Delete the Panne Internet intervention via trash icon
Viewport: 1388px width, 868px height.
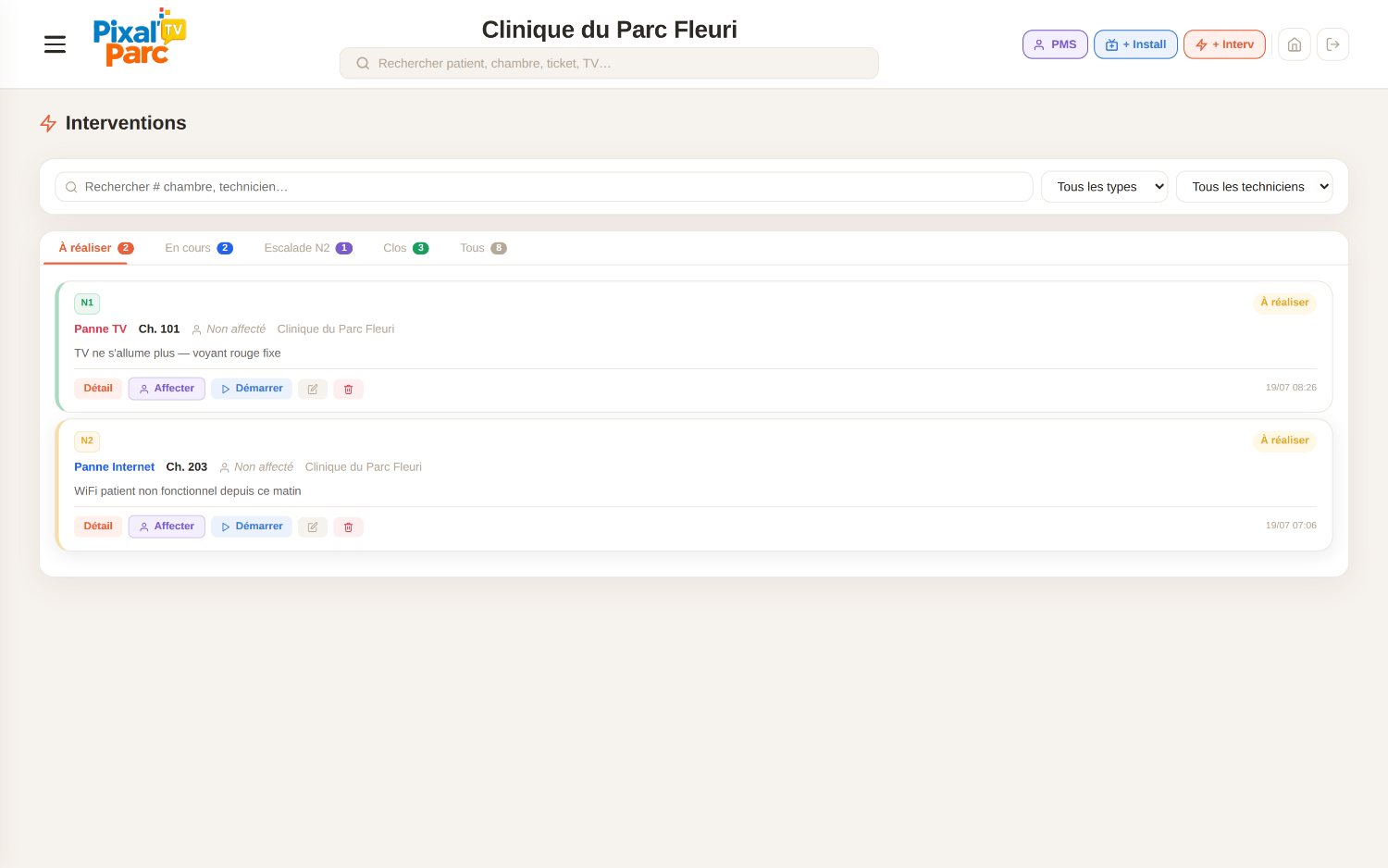(348, 527)
